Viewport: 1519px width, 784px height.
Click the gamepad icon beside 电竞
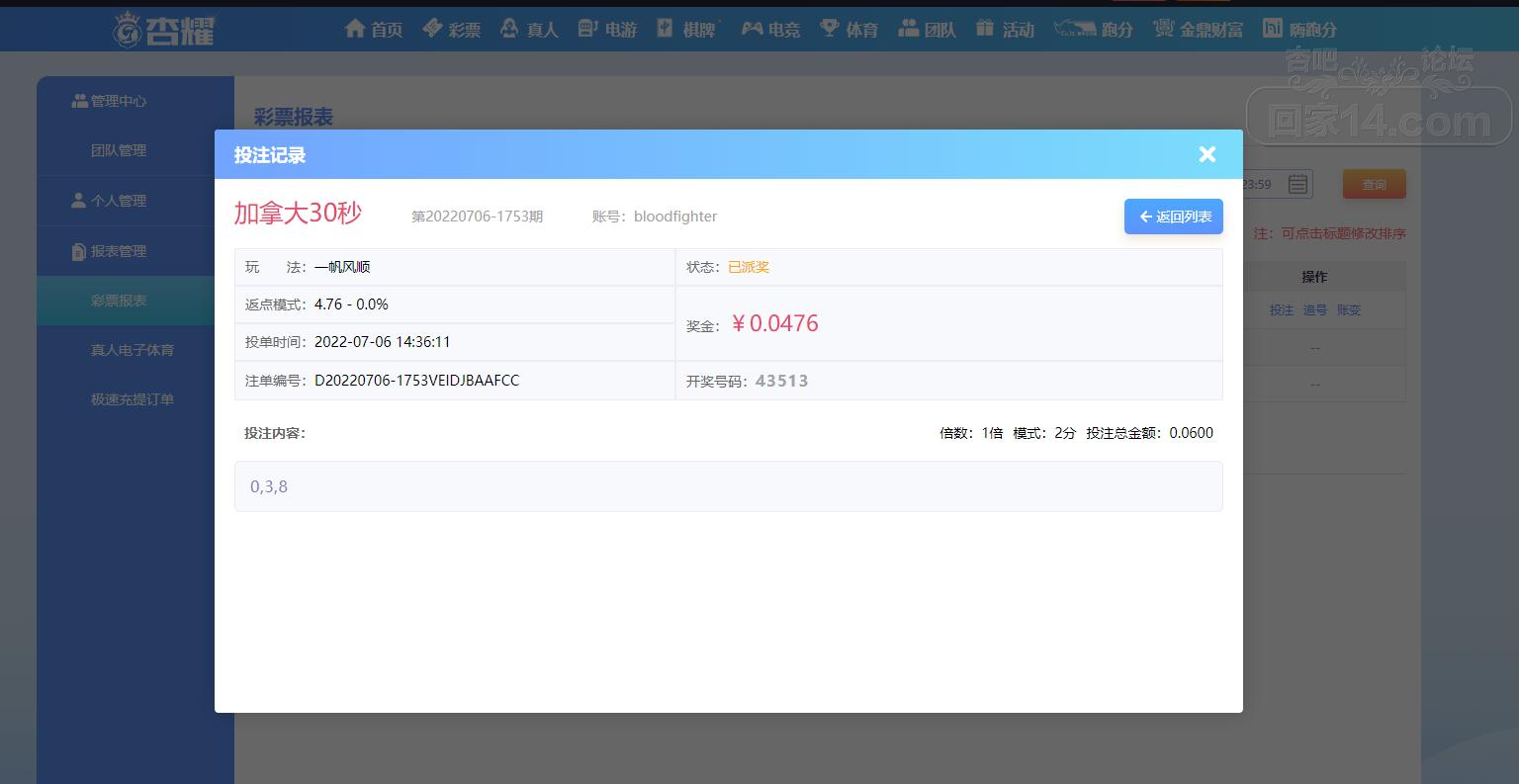pyautogui.click(x=753, y=29)
